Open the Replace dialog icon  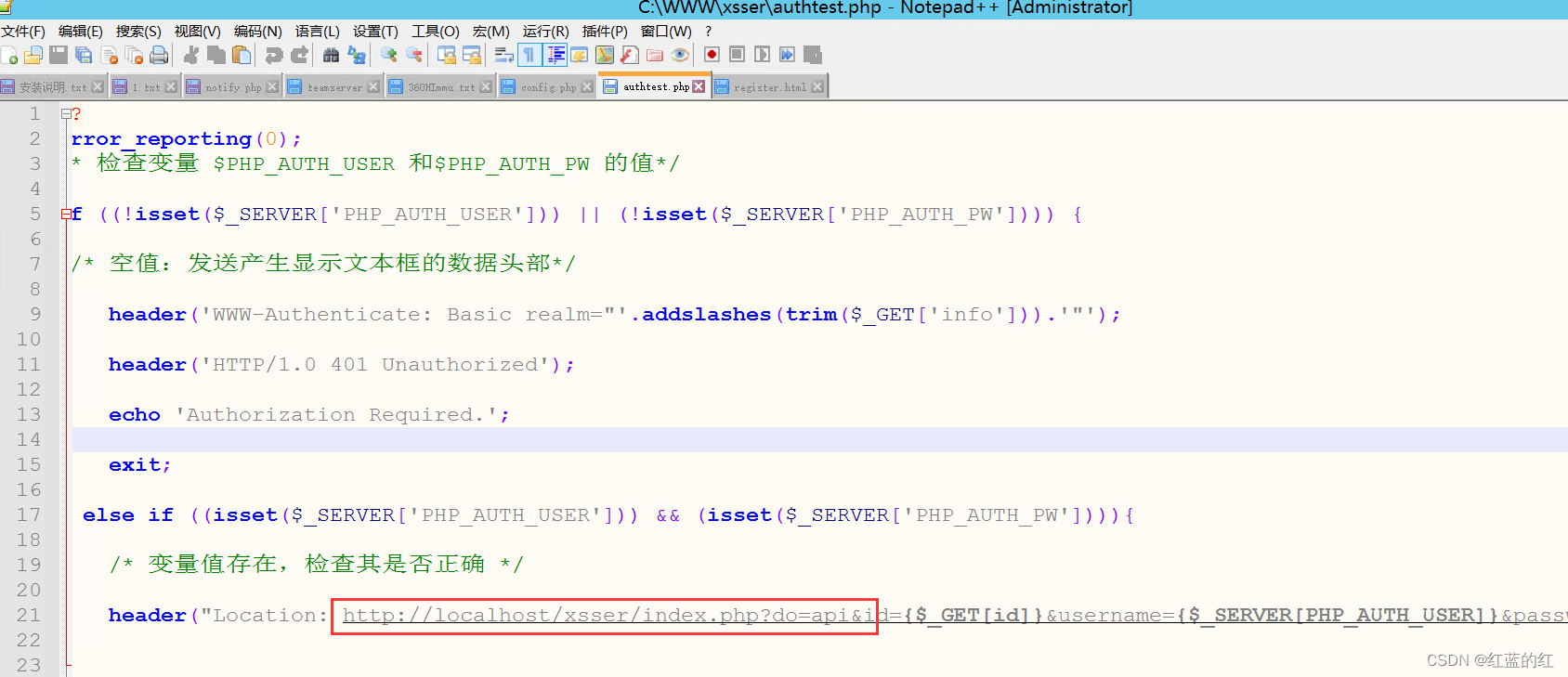357,56
